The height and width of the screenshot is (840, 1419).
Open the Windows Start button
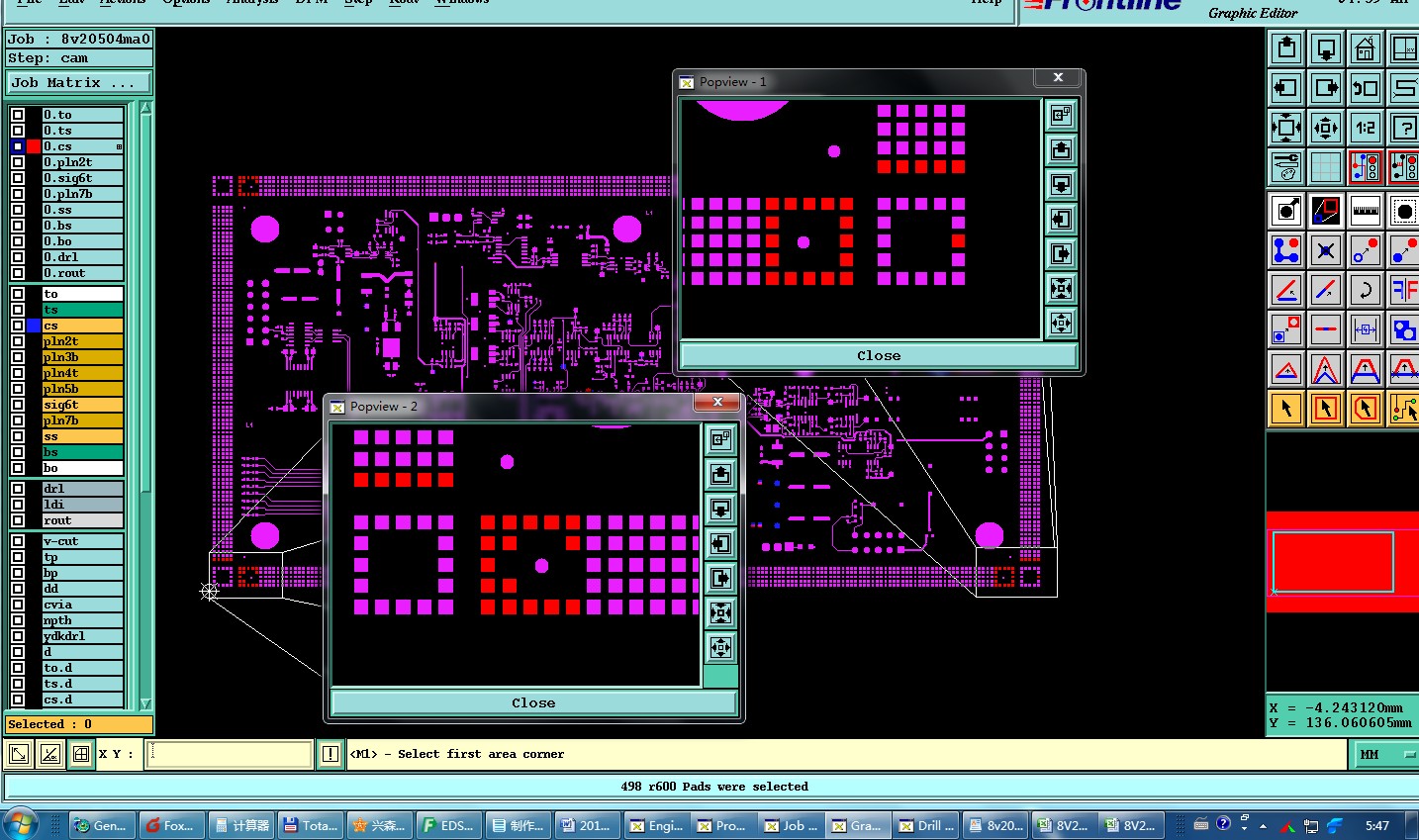pyautogui.click(x=21, y=824)
